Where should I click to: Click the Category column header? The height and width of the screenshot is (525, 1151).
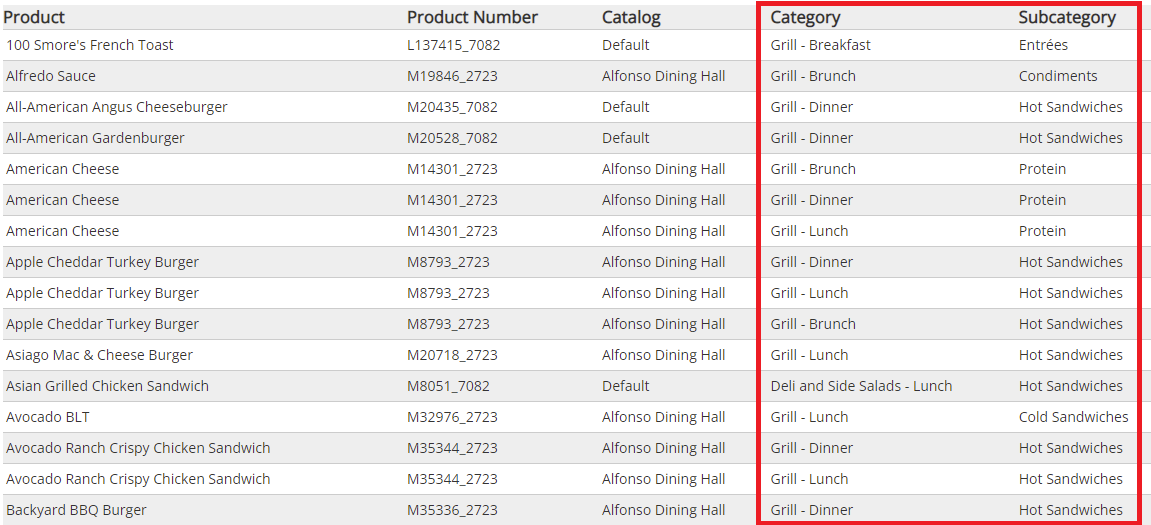[805, 17]
